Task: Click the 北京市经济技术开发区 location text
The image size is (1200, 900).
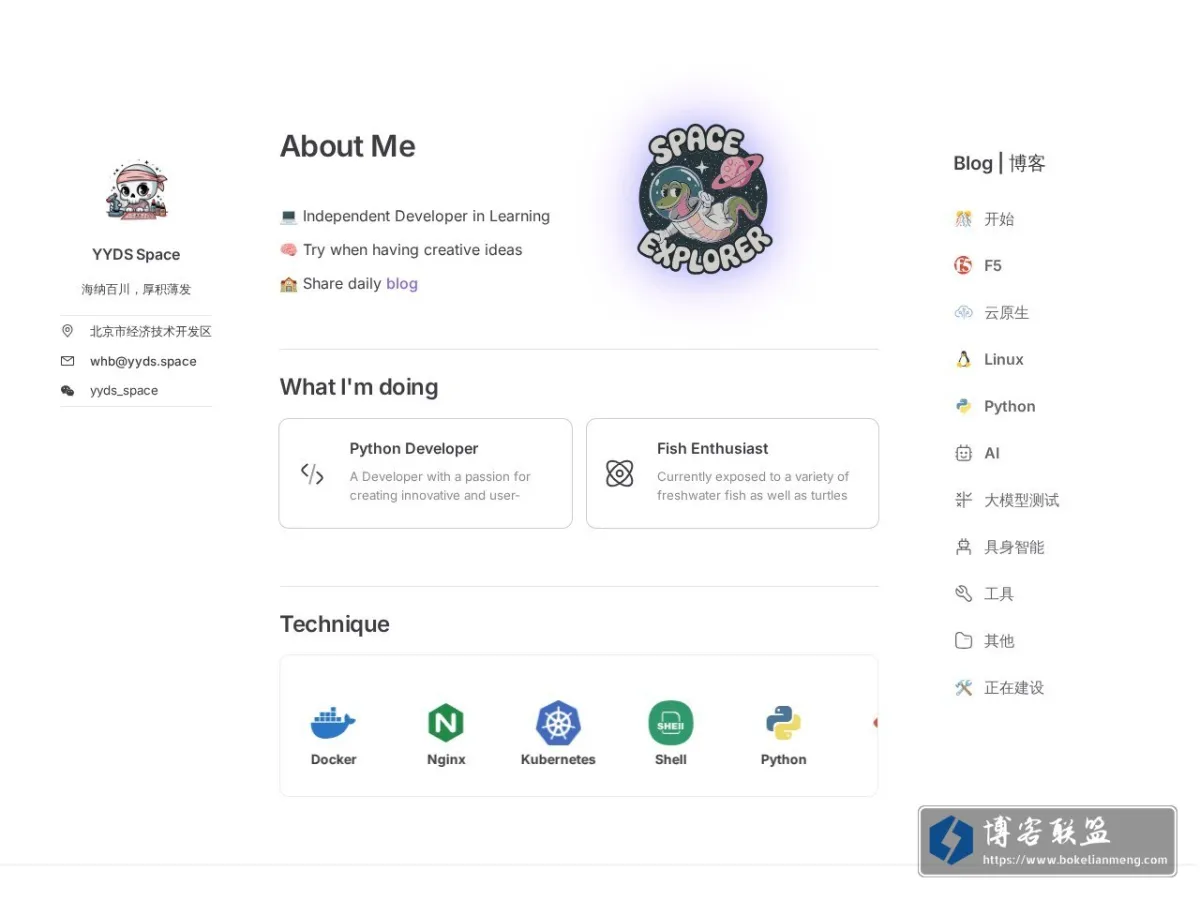Action: pos(151,331)
